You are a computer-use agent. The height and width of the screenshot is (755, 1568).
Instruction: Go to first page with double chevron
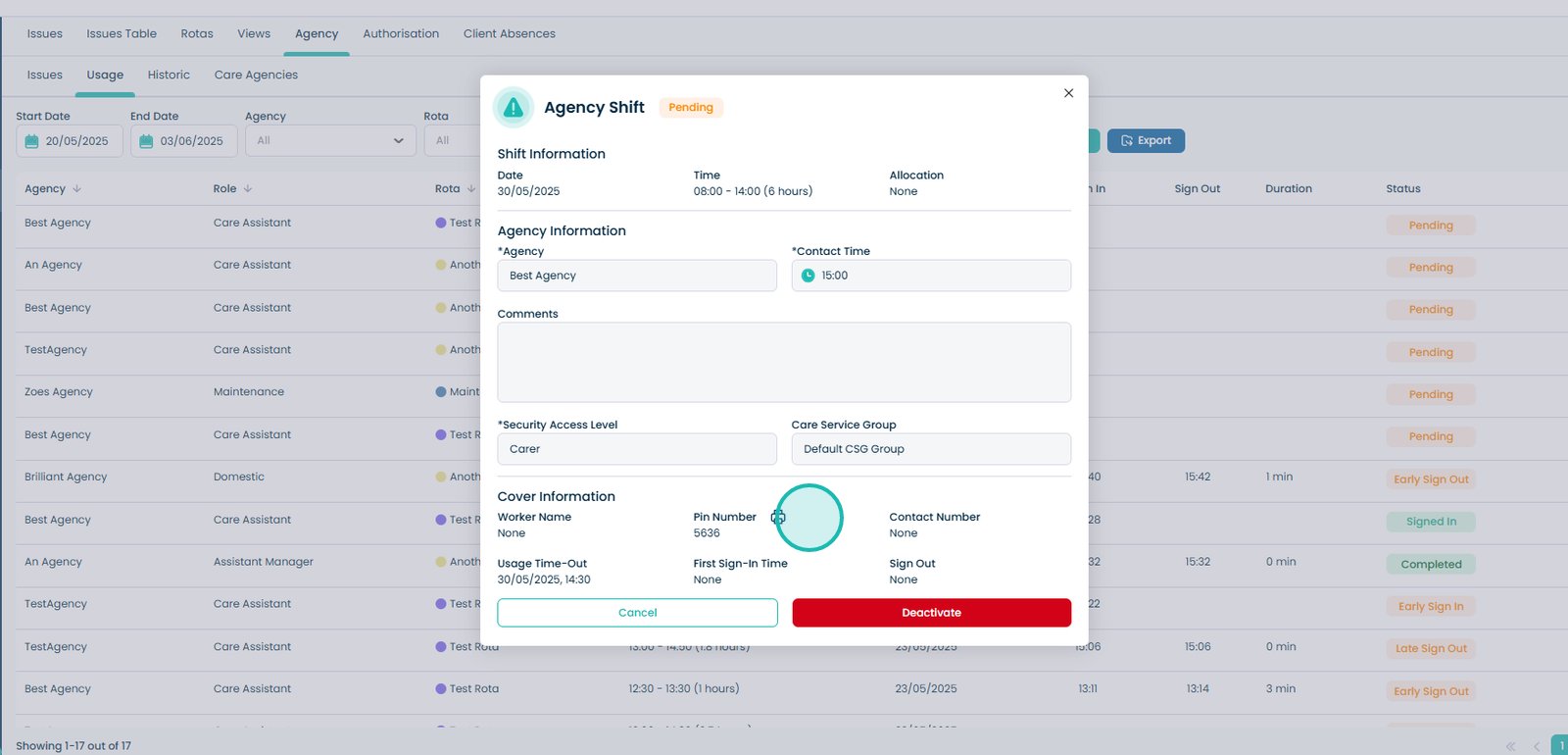click(1510, 746)
